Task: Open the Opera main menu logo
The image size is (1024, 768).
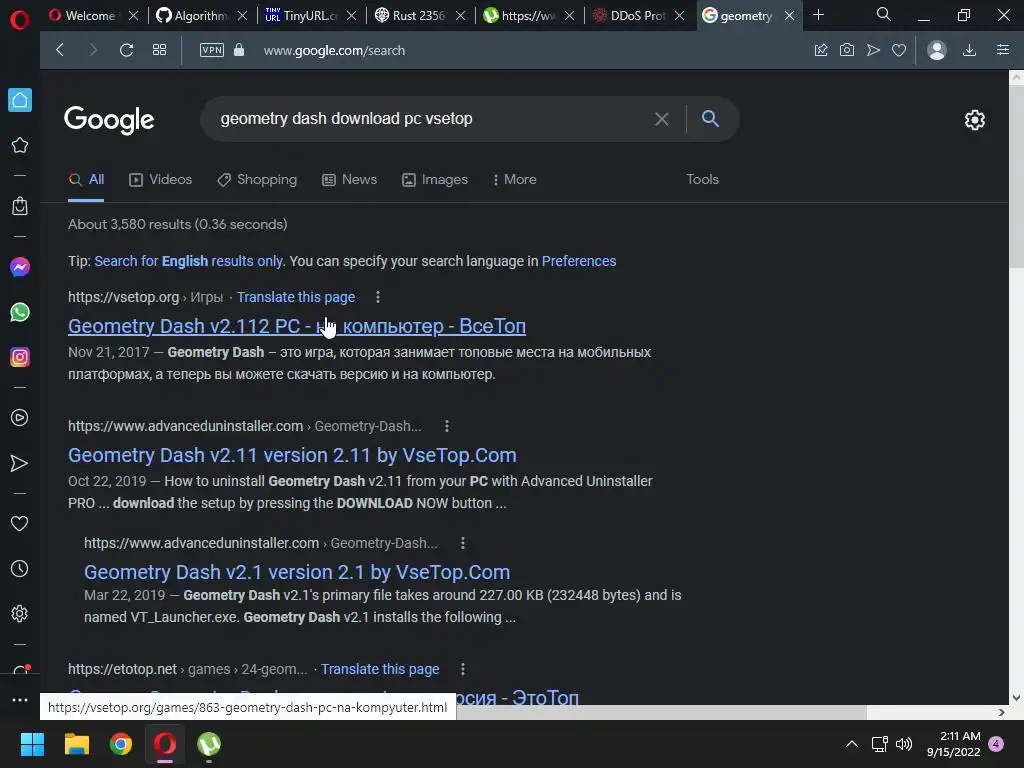Action: point(20,20)
